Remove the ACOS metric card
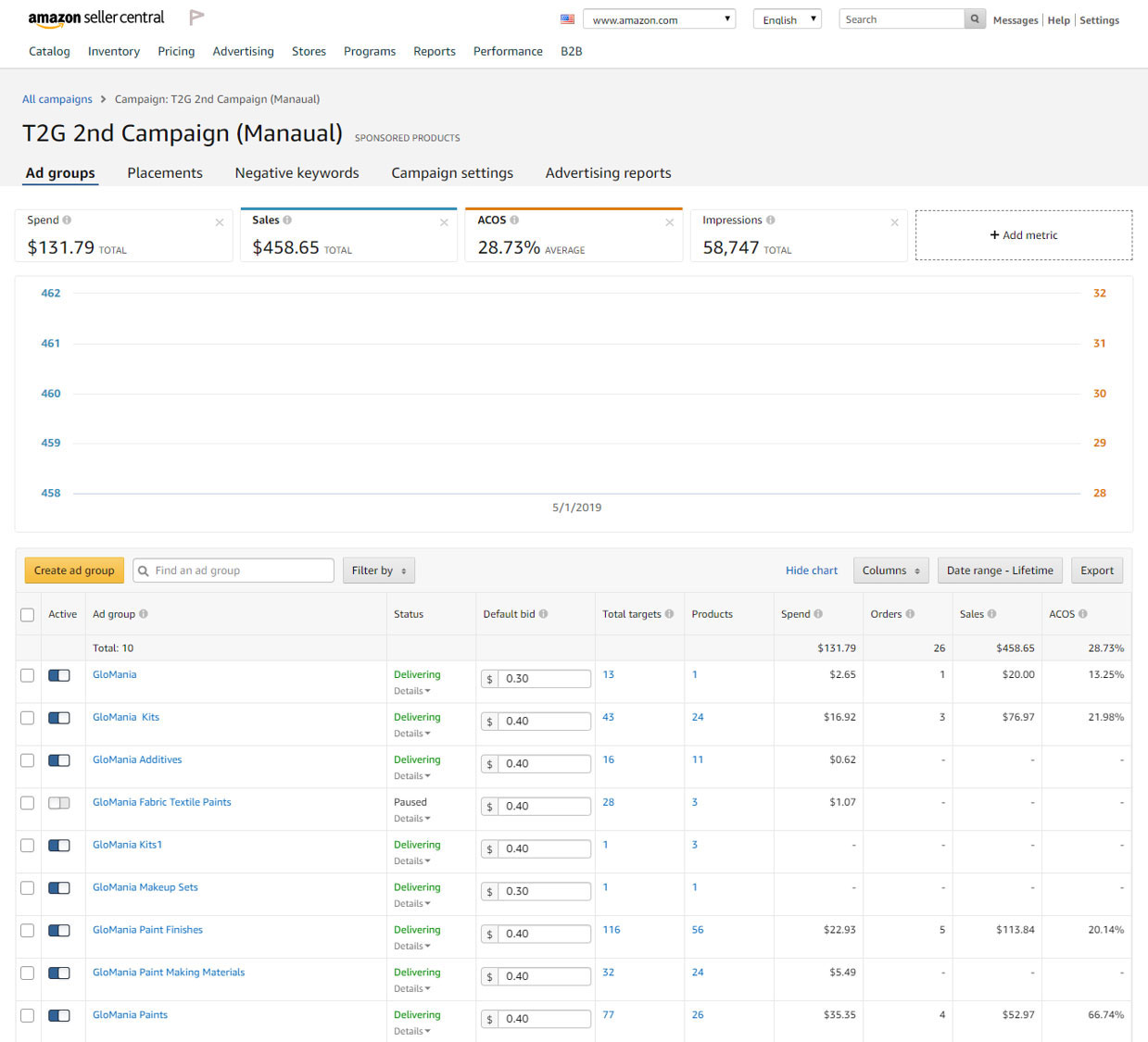Viewport: 1148px width, 1042px height. coord(669,222)
